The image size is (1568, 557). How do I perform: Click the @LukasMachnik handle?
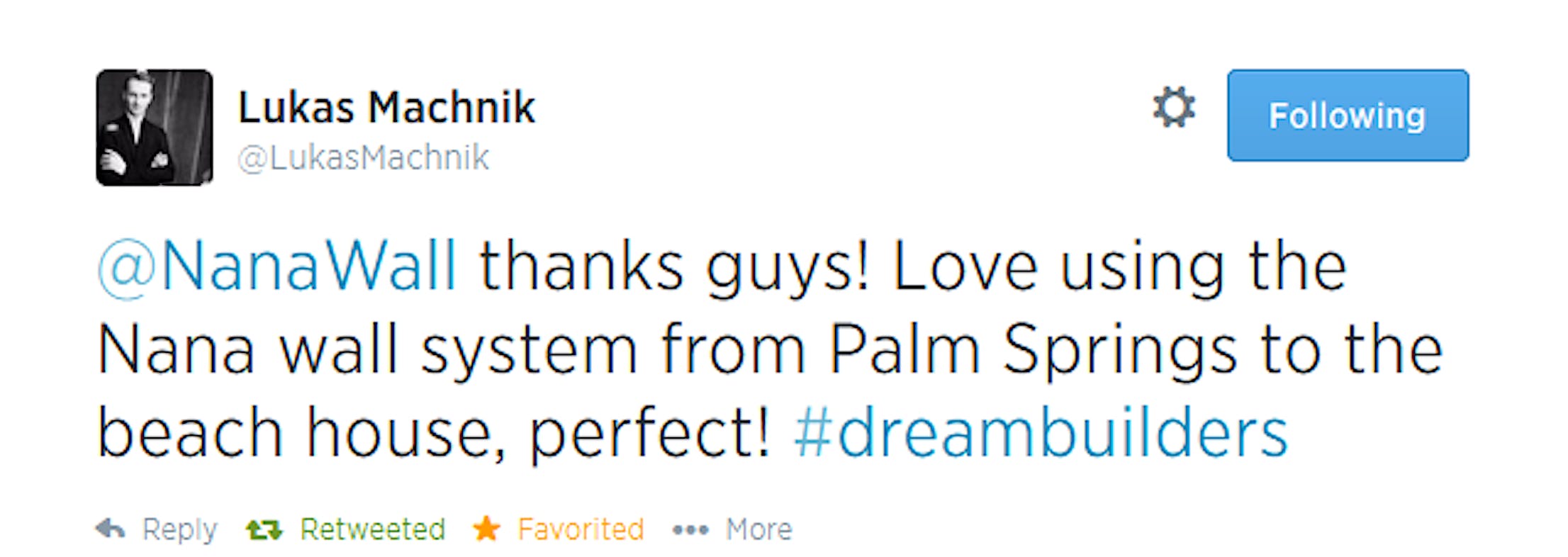coord(364,157)
